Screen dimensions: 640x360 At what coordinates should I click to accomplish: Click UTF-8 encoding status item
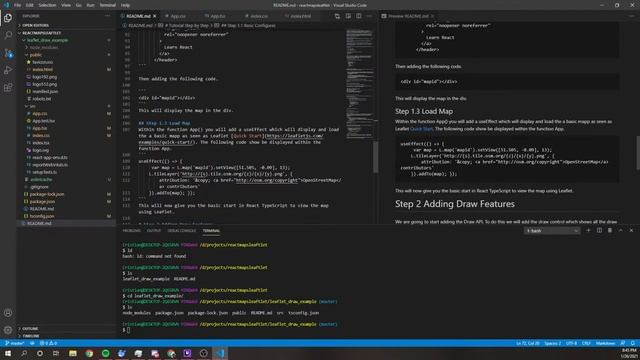pos(571,343)
